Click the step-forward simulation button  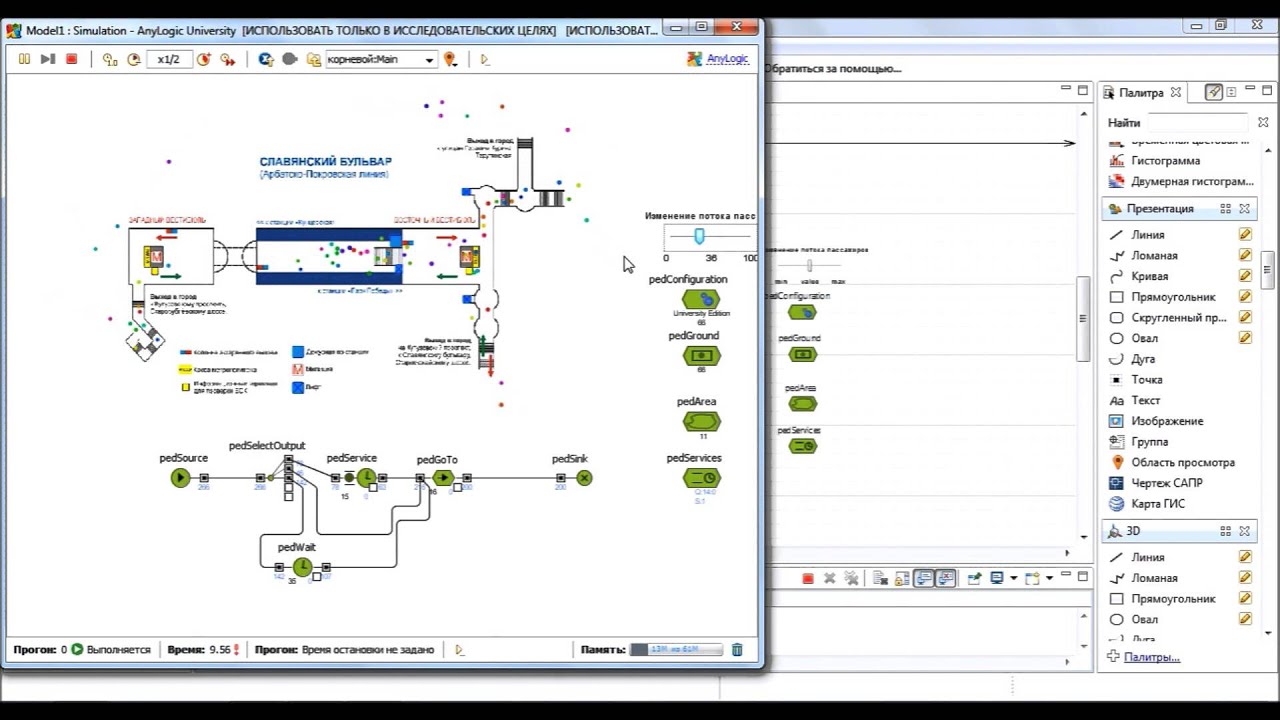[x=47, y=60]
